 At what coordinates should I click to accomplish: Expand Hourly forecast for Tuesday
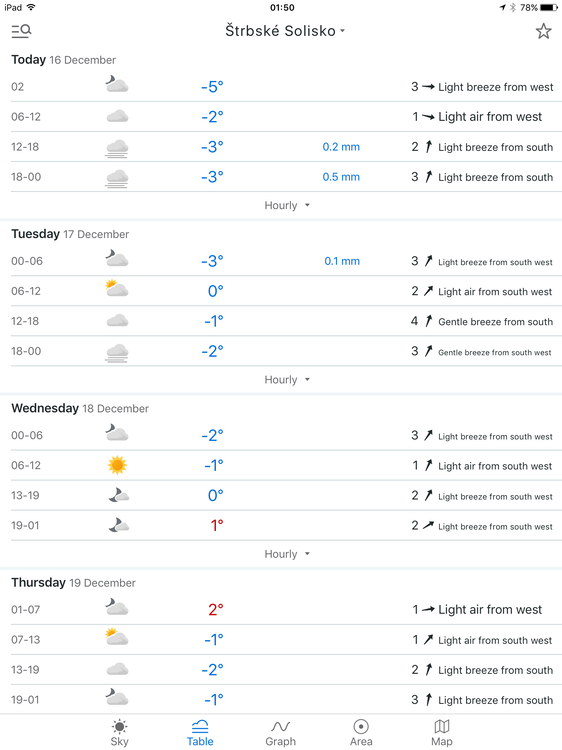point(287,380)
